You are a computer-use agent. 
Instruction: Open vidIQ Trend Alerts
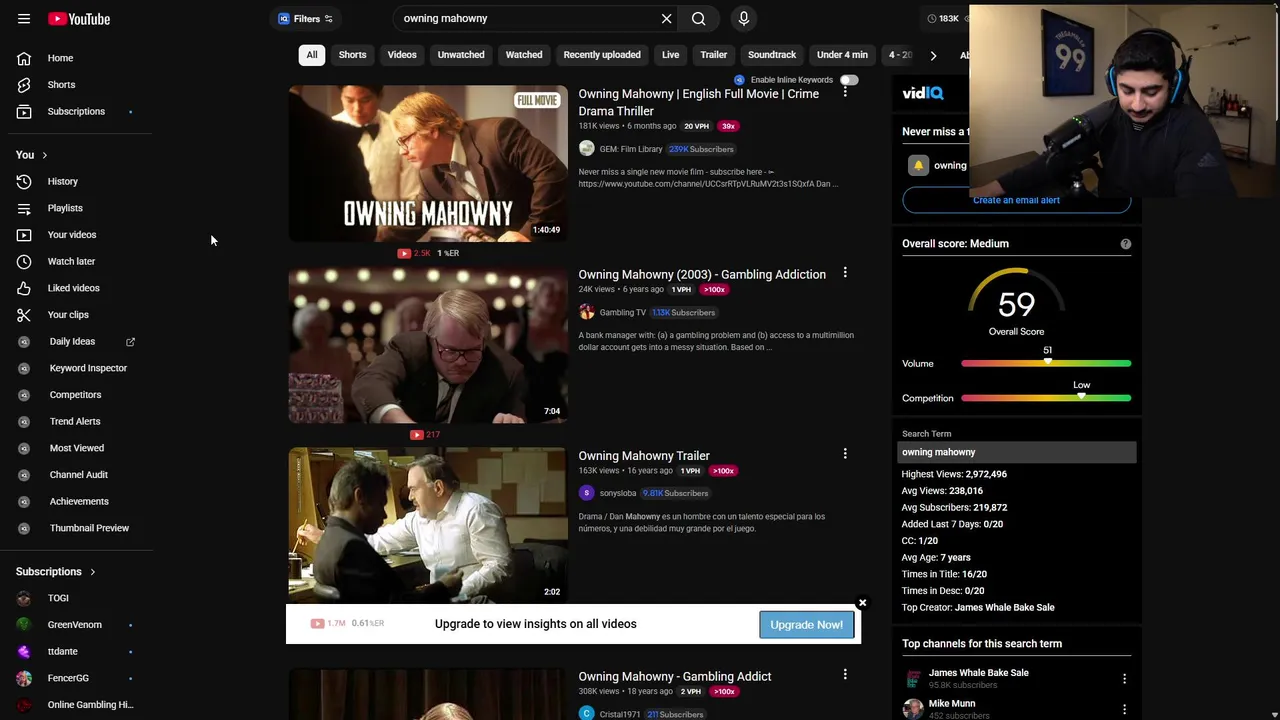coord(76,421)
